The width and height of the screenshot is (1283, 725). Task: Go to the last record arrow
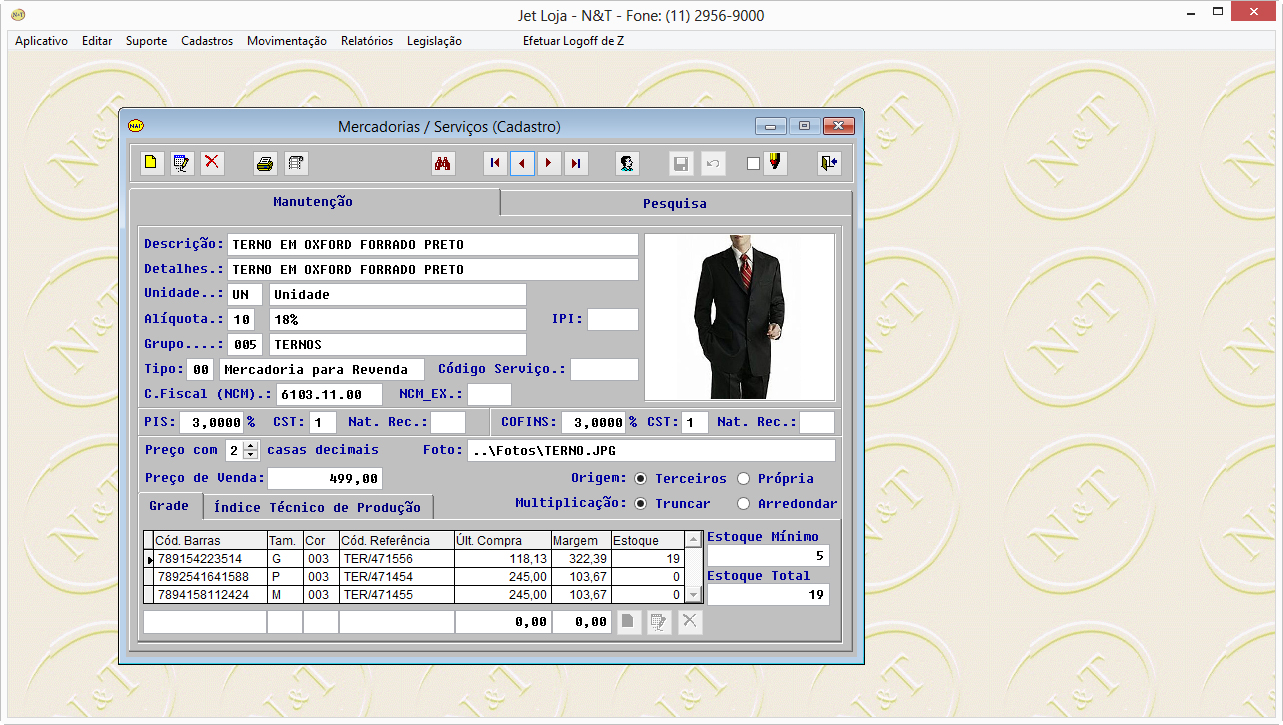tap(576, 163)
